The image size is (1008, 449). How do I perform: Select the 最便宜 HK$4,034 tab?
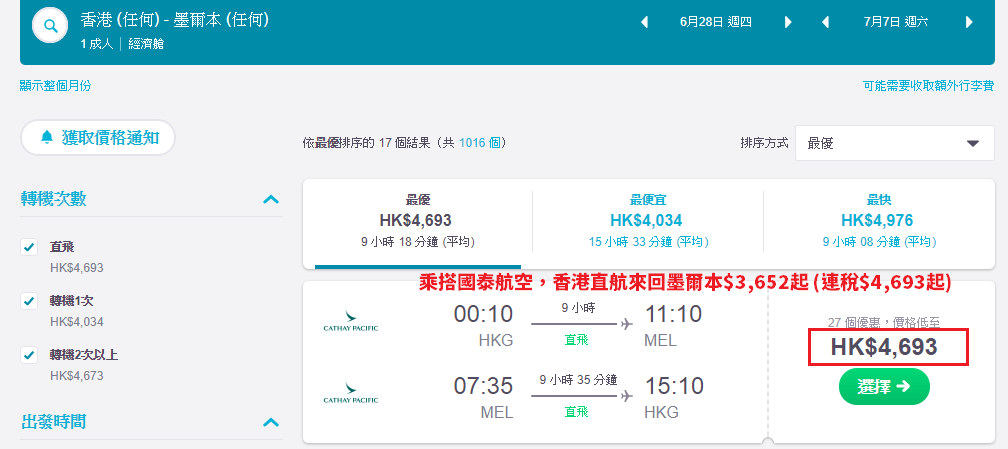tap(648, 222)
